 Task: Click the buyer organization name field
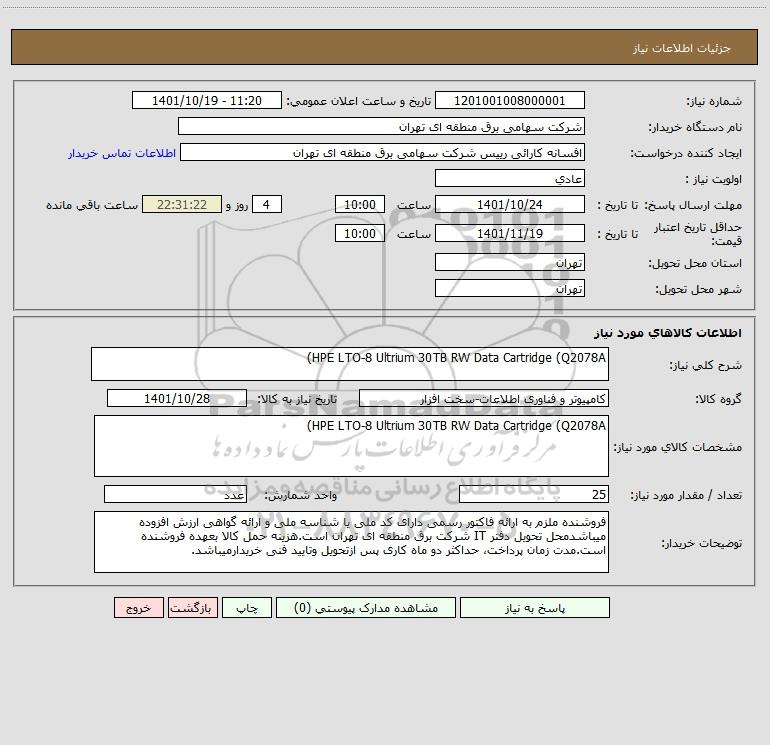pos(381,126)
